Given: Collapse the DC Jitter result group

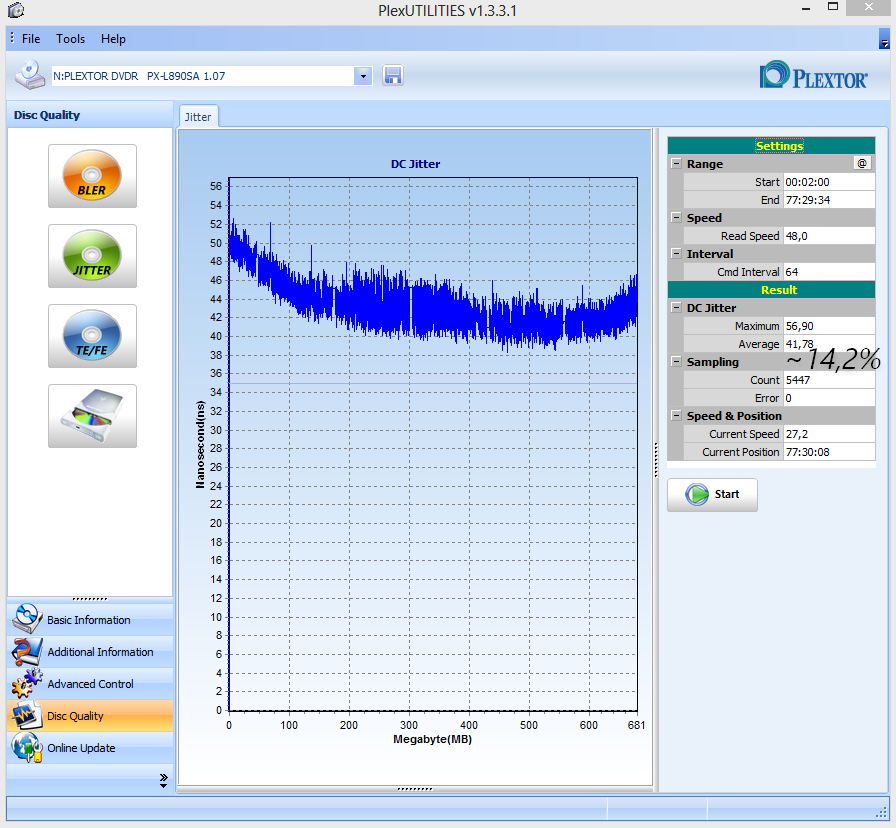Looking at the screenshot, I should [676, 307].
